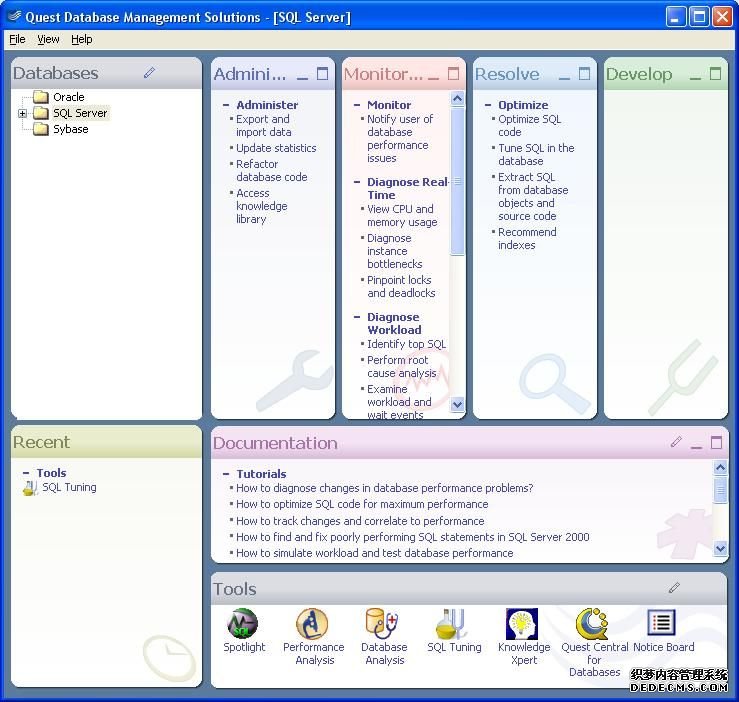Launch Quest Central for Databases
739x702 pixels.
pyautogui.click(x=594, y=625)
